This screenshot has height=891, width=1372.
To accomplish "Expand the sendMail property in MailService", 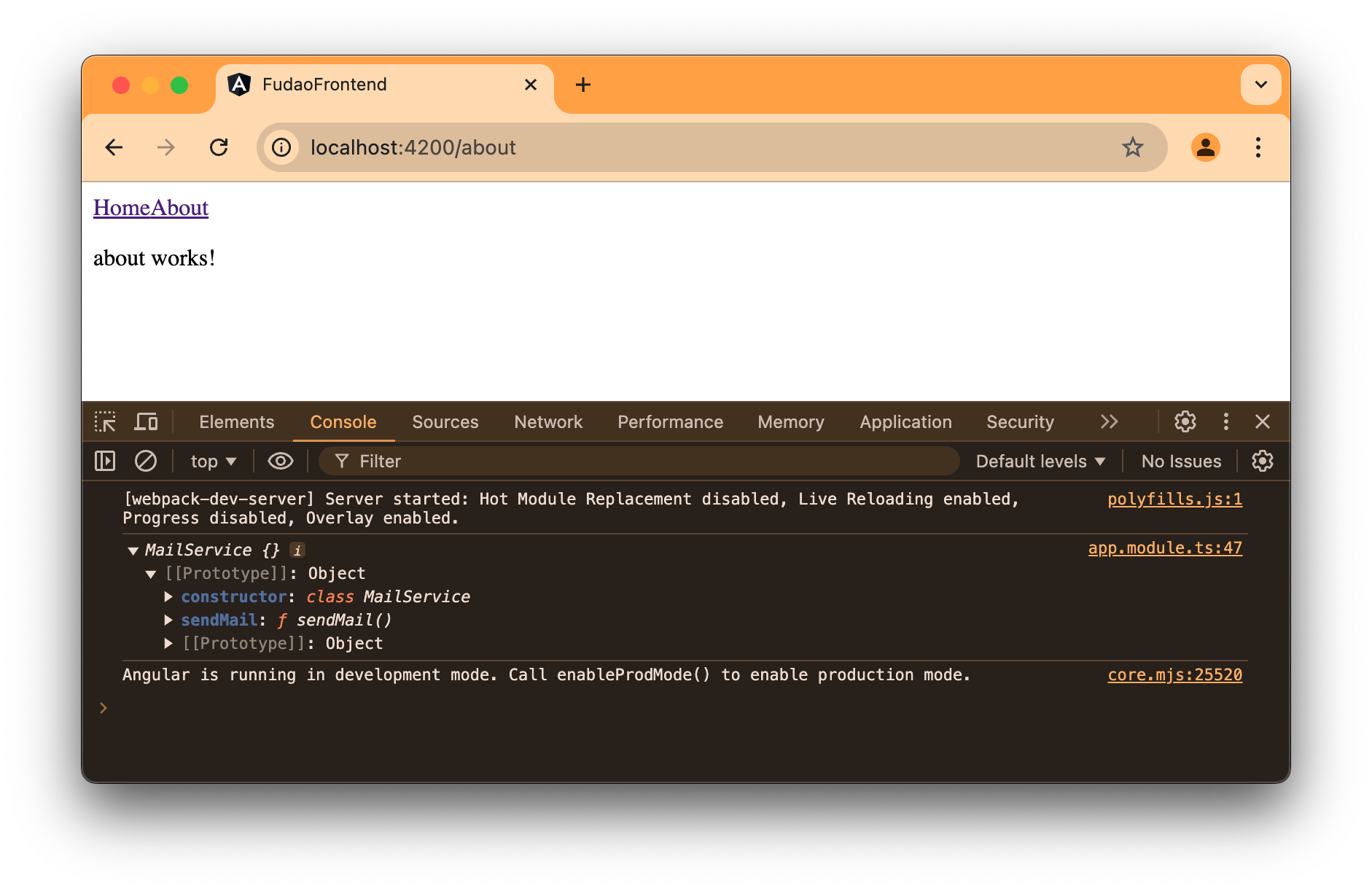I will [x=168, y=620].
